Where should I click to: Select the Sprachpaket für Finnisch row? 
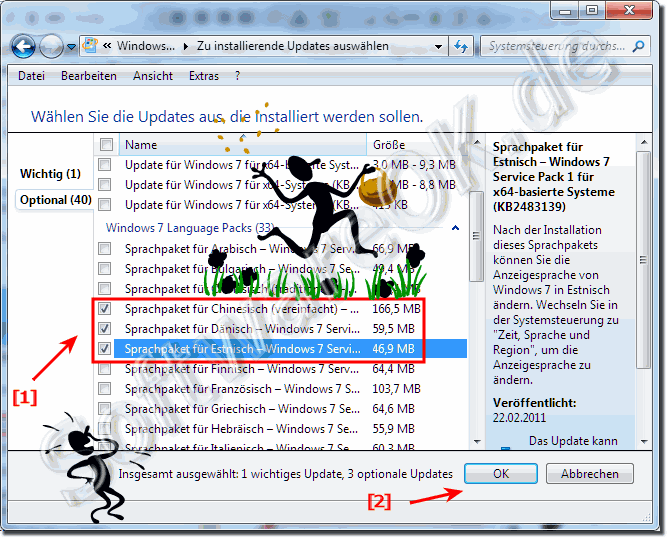[x=281, y=369]
